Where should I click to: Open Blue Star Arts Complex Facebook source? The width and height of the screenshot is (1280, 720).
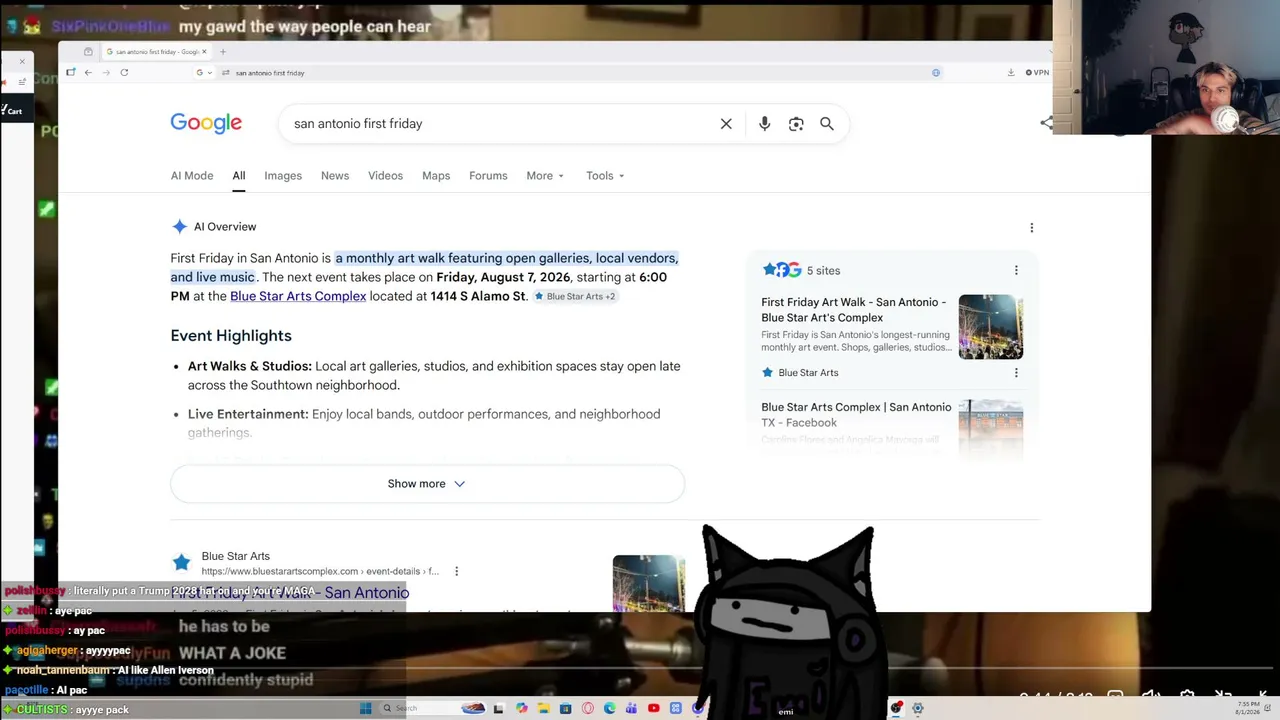pyautogui.click(x=856, y=415)
